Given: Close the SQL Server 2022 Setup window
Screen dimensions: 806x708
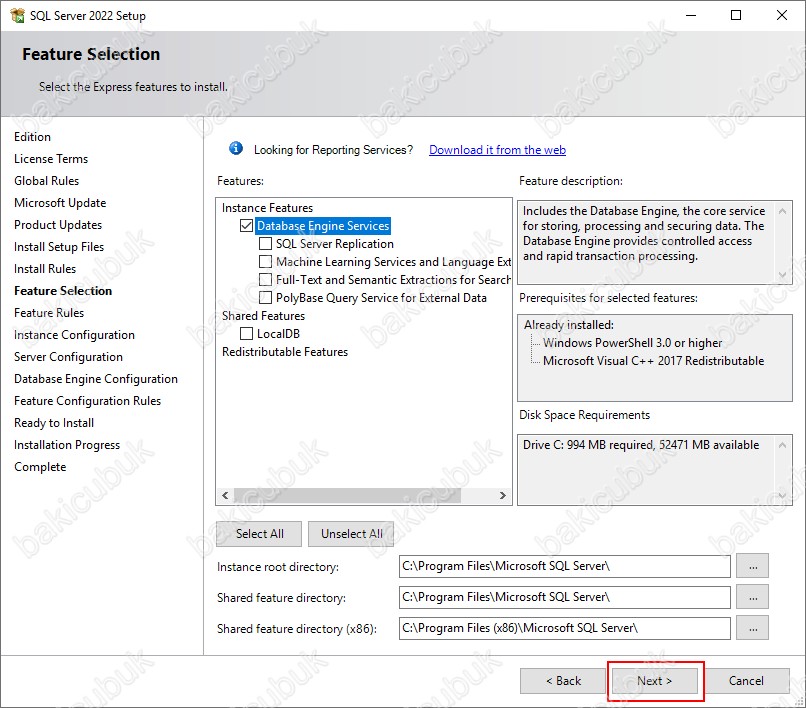Looking at the screenshot, I should (781, 15).
